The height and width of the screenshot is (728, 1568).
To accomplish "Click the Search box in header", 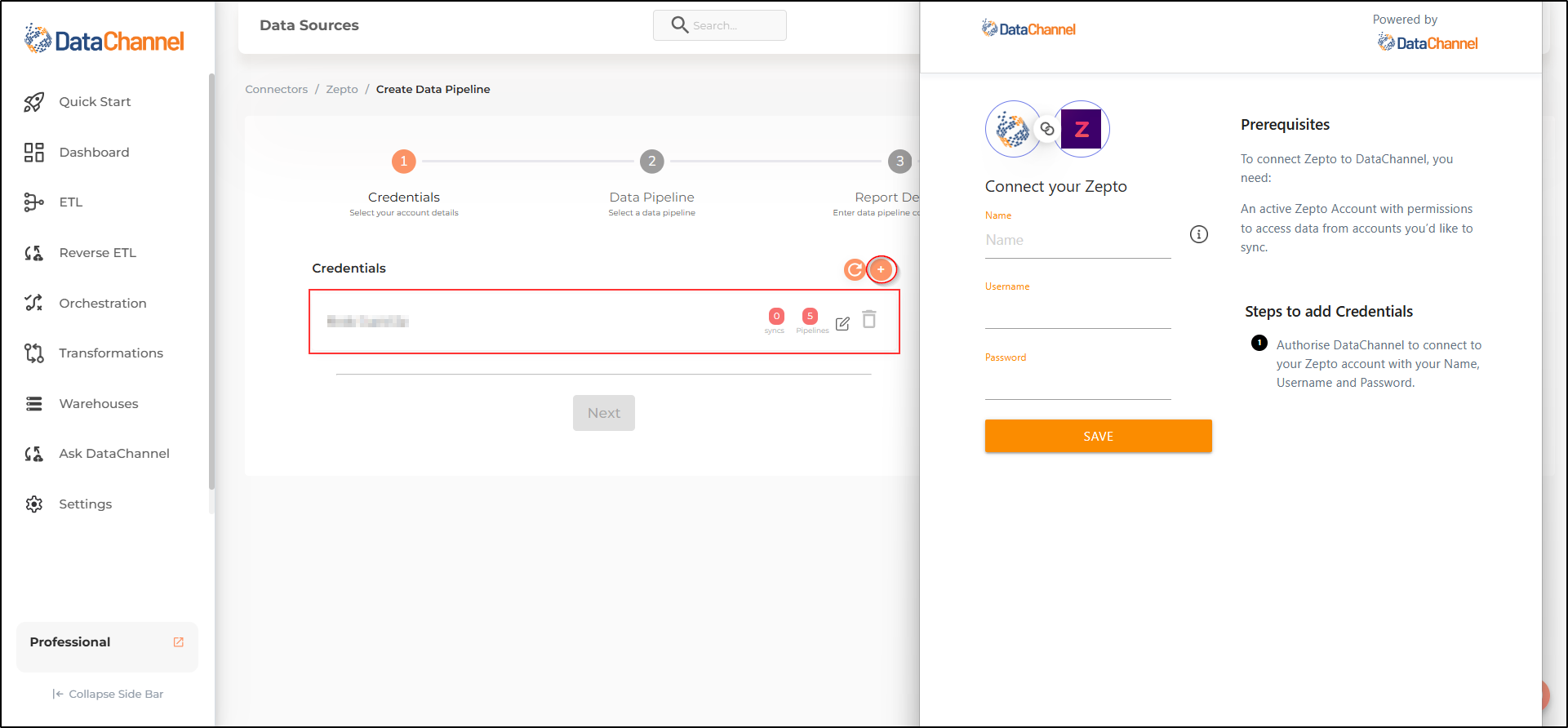I will click(x=720, y=25).
